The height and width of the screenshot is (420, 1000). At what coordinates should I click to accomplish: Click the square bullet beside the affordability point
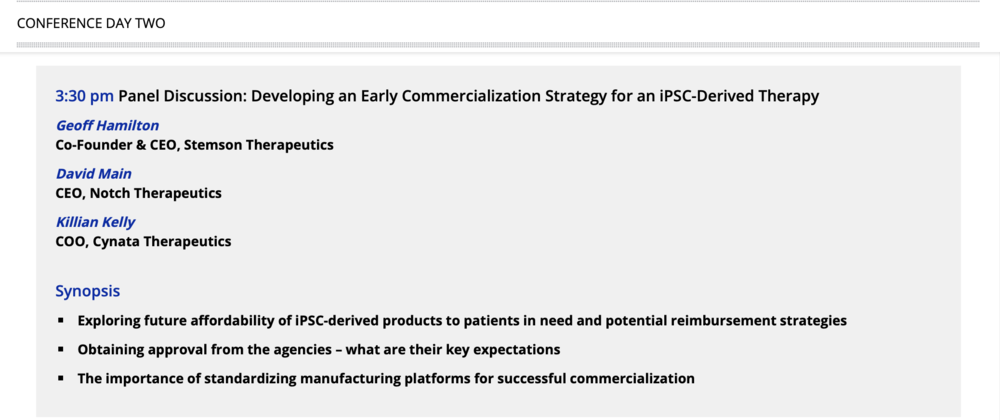(61, 321)
